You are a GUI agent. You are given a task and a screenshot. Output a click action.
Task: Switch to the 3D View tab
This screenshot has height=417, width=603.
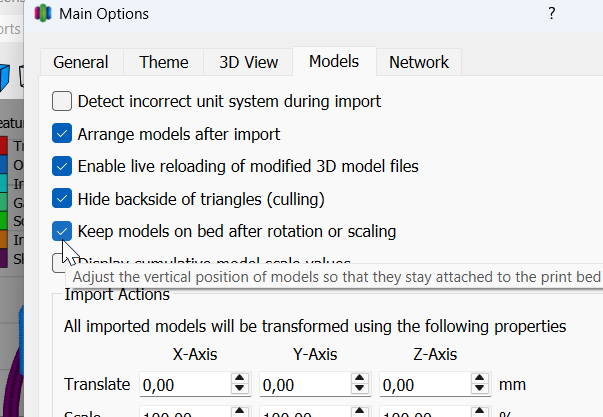coord(248,62)
